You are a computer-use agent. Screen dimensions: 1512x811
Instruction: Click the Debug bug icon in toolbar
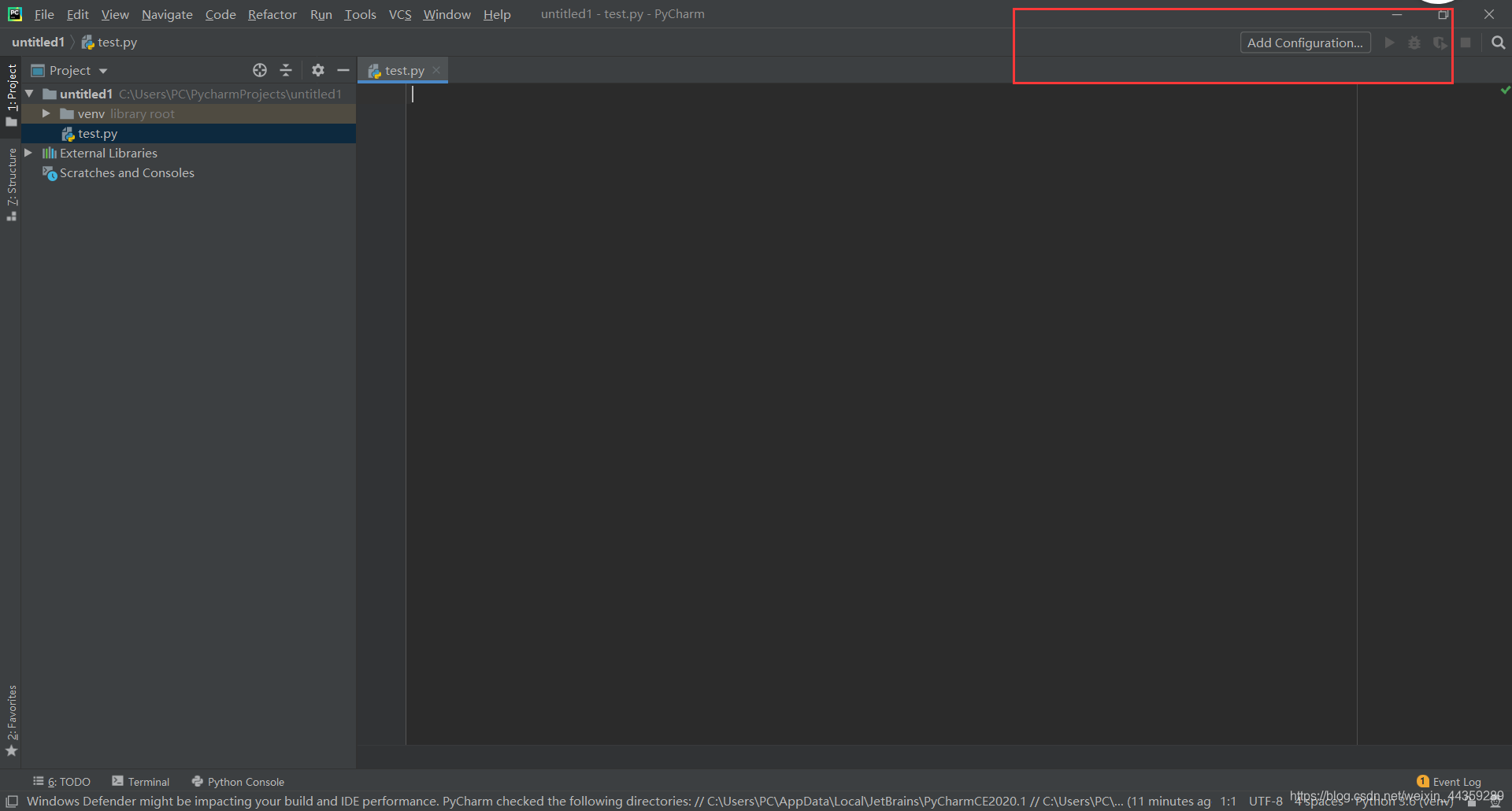click(x=1414, y=43)
